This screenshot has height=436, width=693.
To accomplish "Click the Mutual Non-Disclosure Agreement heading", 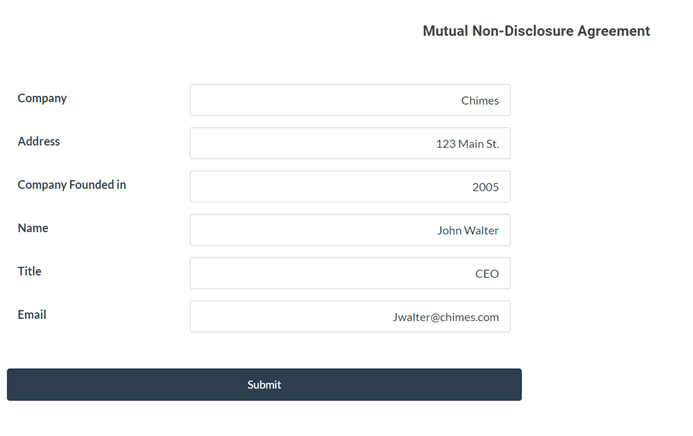I will pyautogui.click(x=536, y=31).
